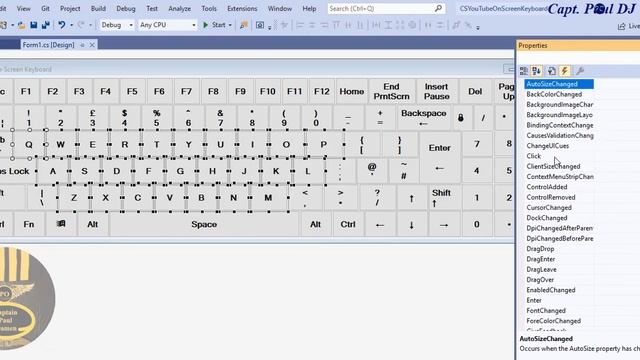The width and height of the screenshot is (640, 360).
Task: Open the Extensions menu
Action: point(242,9)
